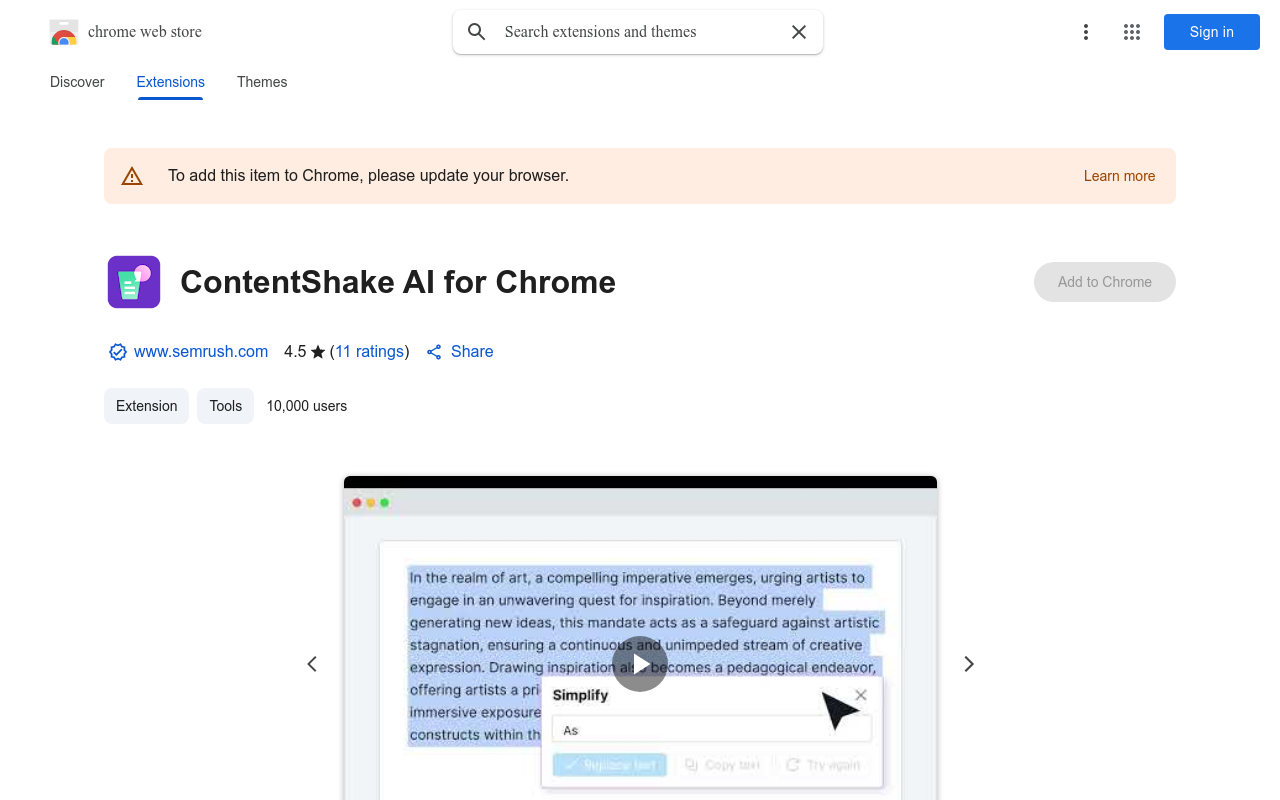
Task: Clear the search field with X
Action: point(799,32)
